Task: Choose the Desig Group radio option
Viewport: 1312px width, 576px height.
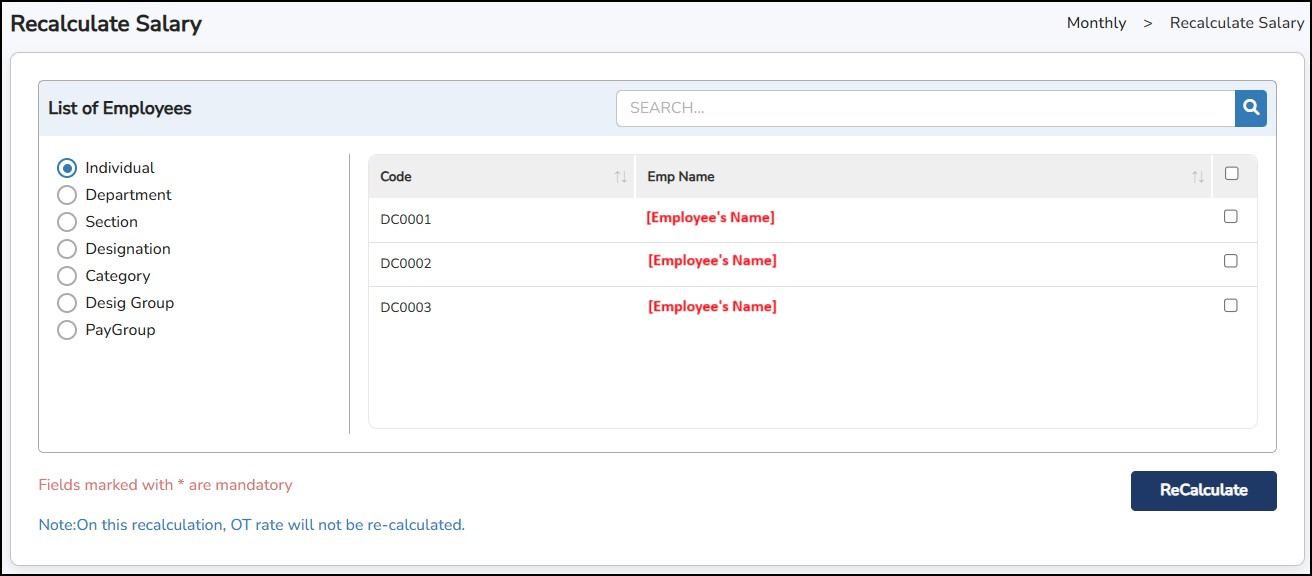Action: (x=67, y=303)
